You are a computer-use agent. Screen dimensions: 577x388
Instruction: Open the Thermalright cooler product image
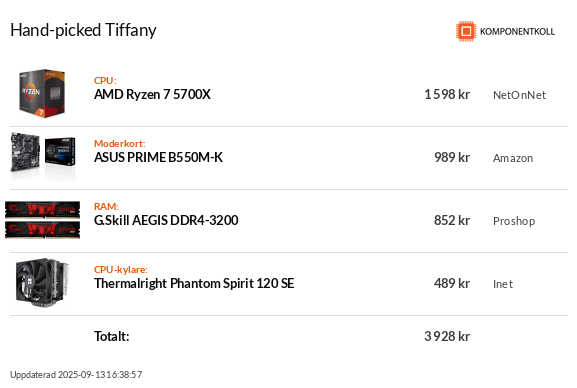coord(42,283)
